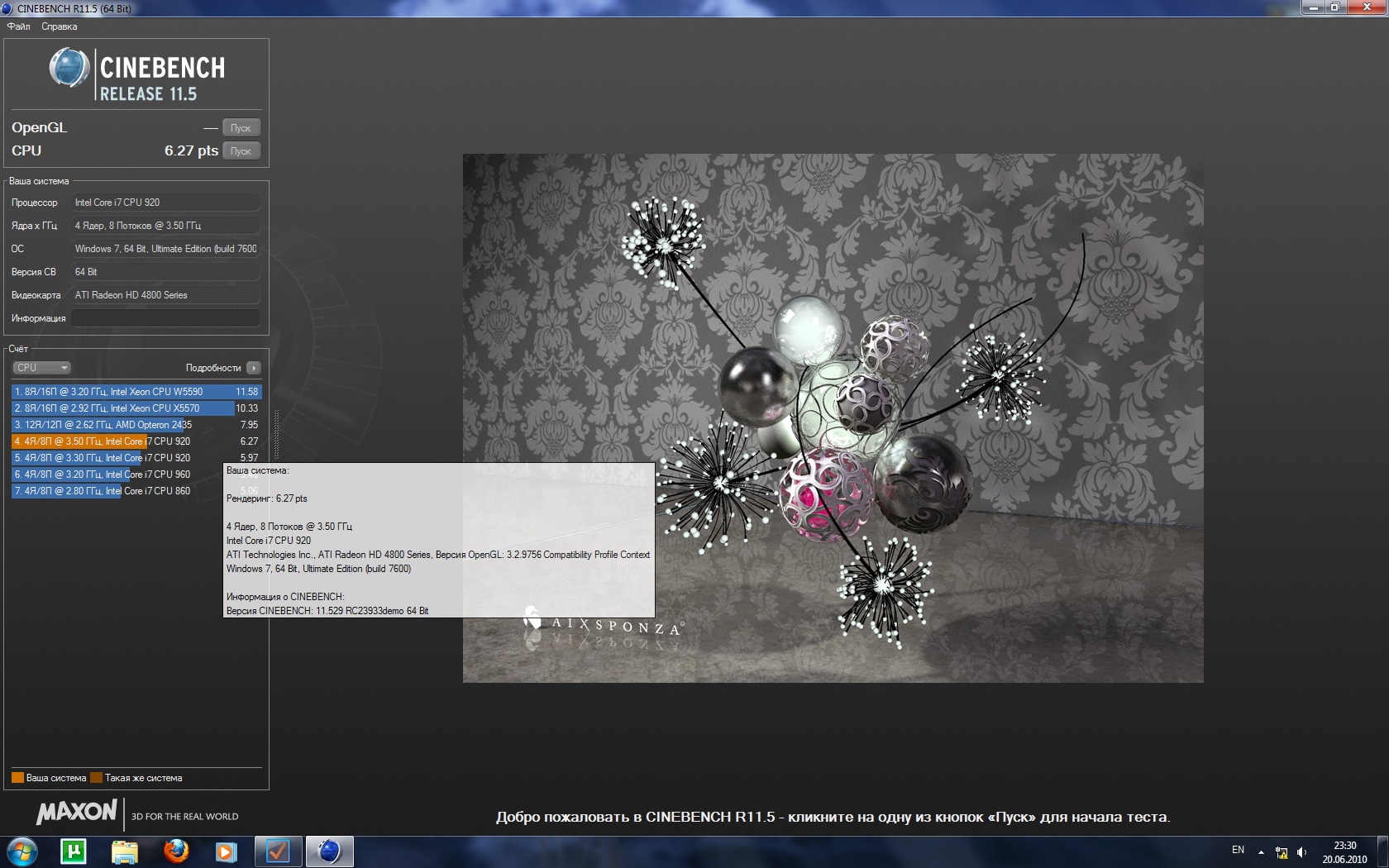1389x868 pixels.
Task: Select highlighted orange row i7 920 @ 3.50 ГГц
Action: click(136, 441)
